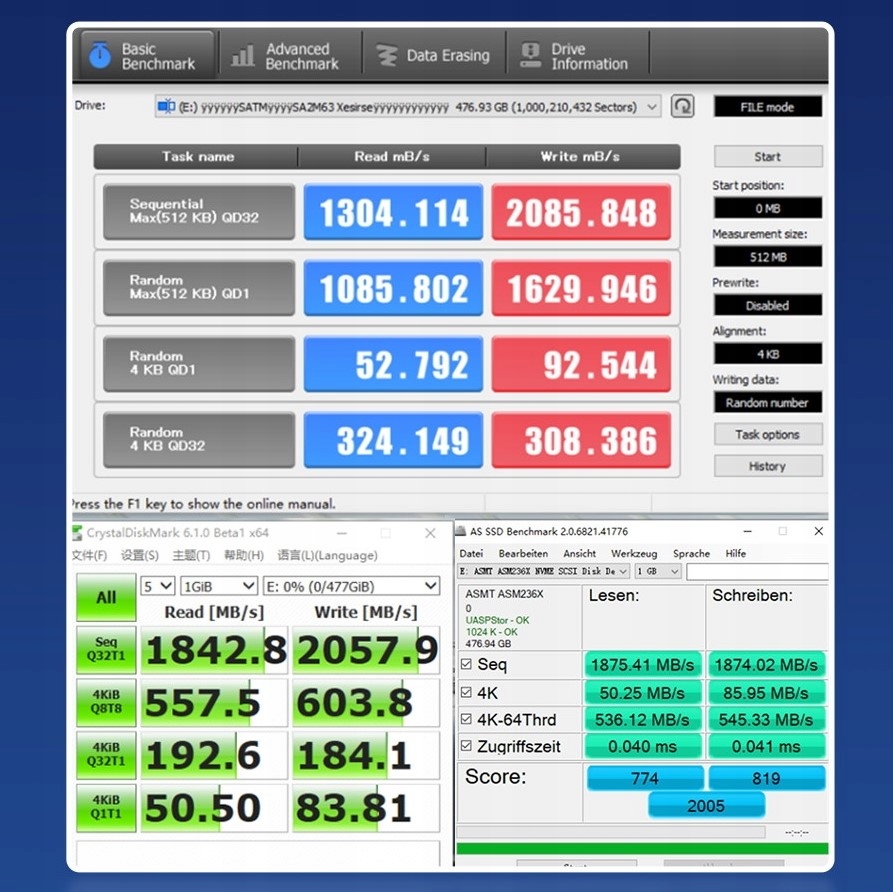
Task: Click the Random 4 KB QD32 task button
Action: tap(199, 440)
